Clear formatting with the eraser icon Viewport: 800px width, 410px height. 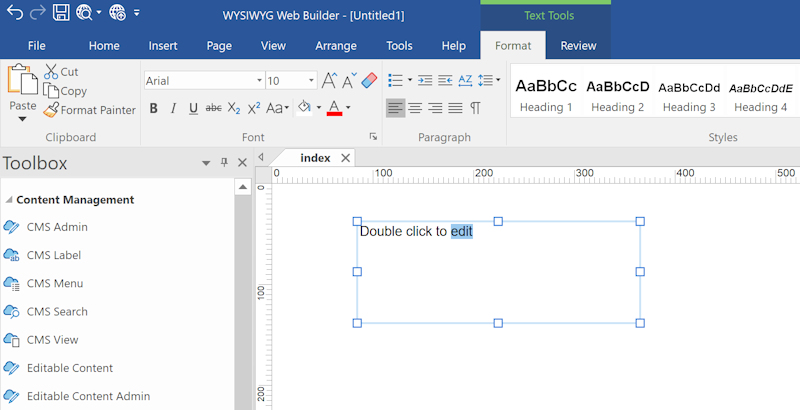coord(368,81)
